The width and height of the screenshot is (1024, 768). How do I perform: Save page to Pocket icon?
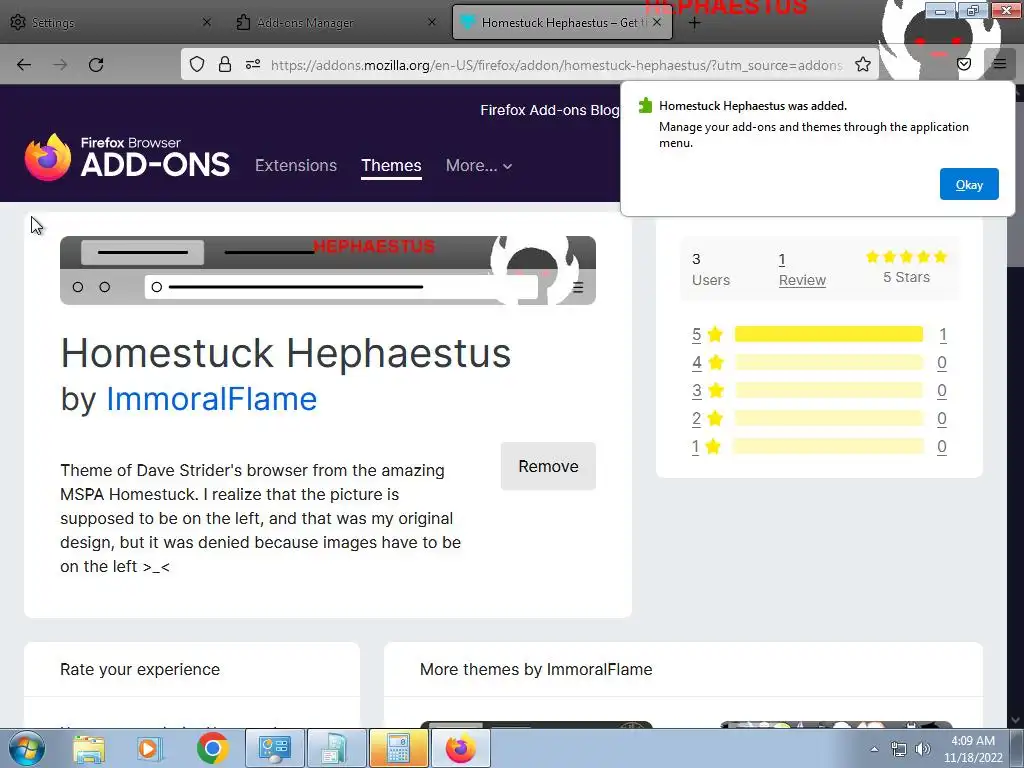click(964, 64)
